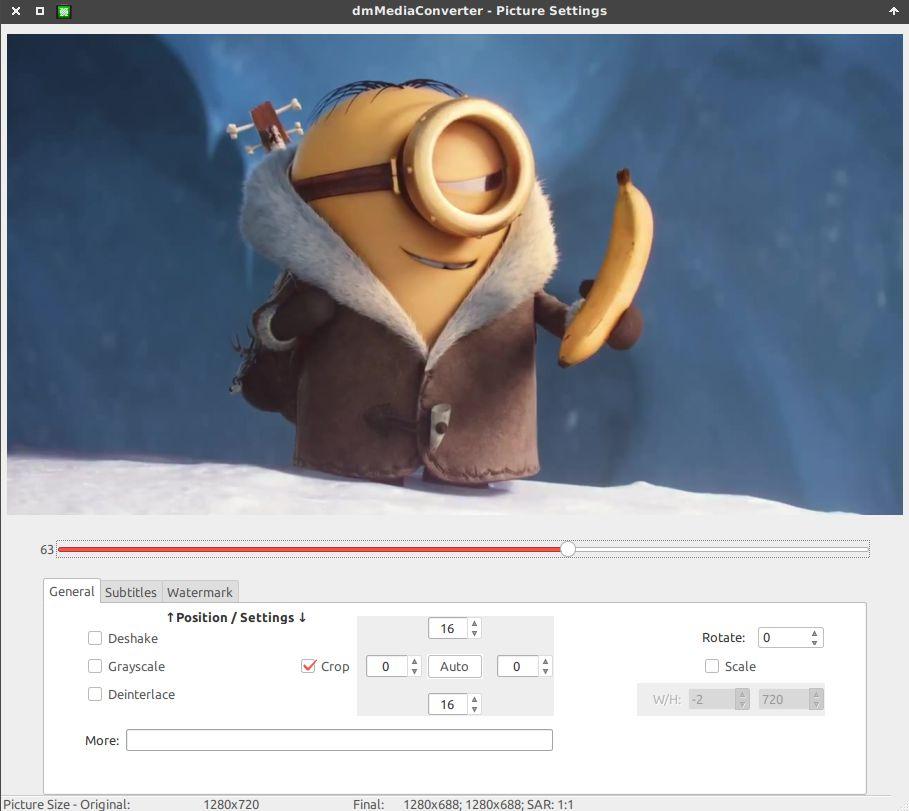Click into the Rotate number field
This screenshot has height=811, width=909.
coord(783,638)
